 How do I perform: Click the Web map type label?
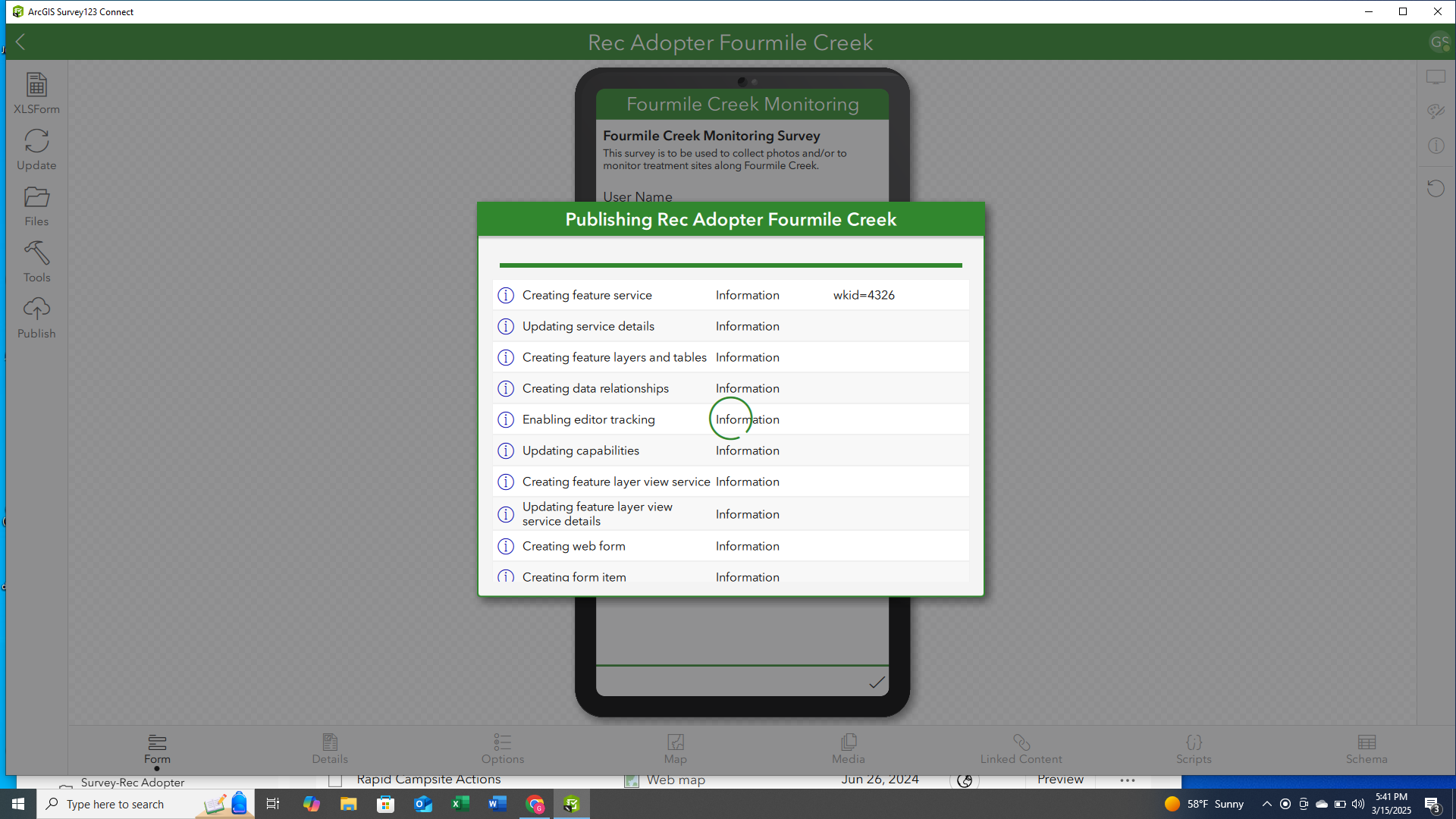[x=676, y=780]
